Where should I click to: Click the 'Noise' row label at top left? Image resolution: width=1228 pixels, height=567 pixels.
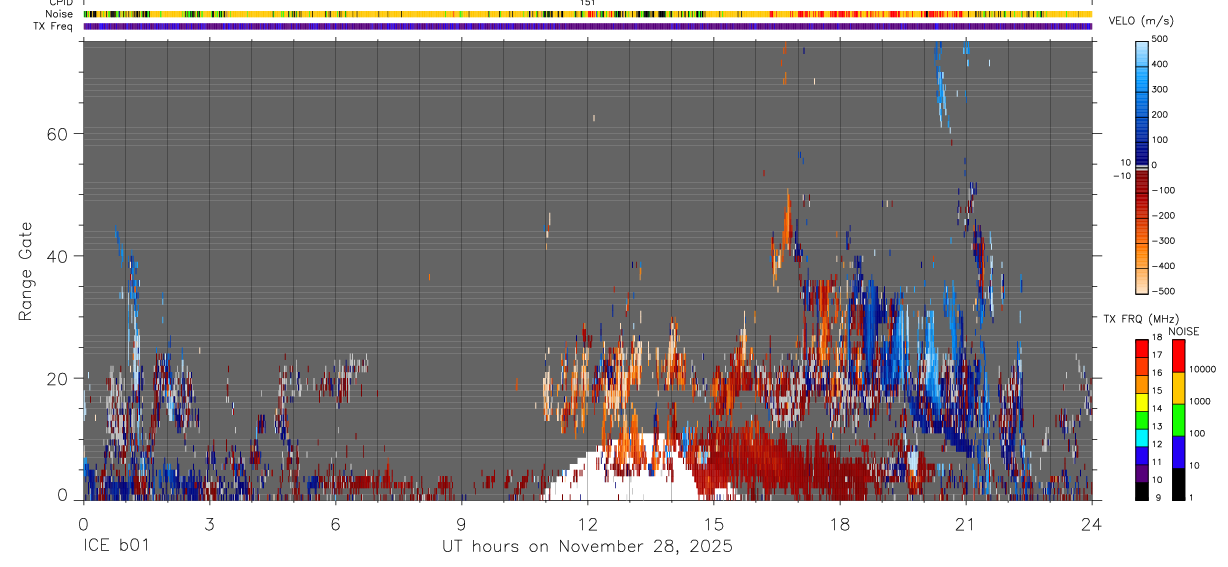click(60, 14)
